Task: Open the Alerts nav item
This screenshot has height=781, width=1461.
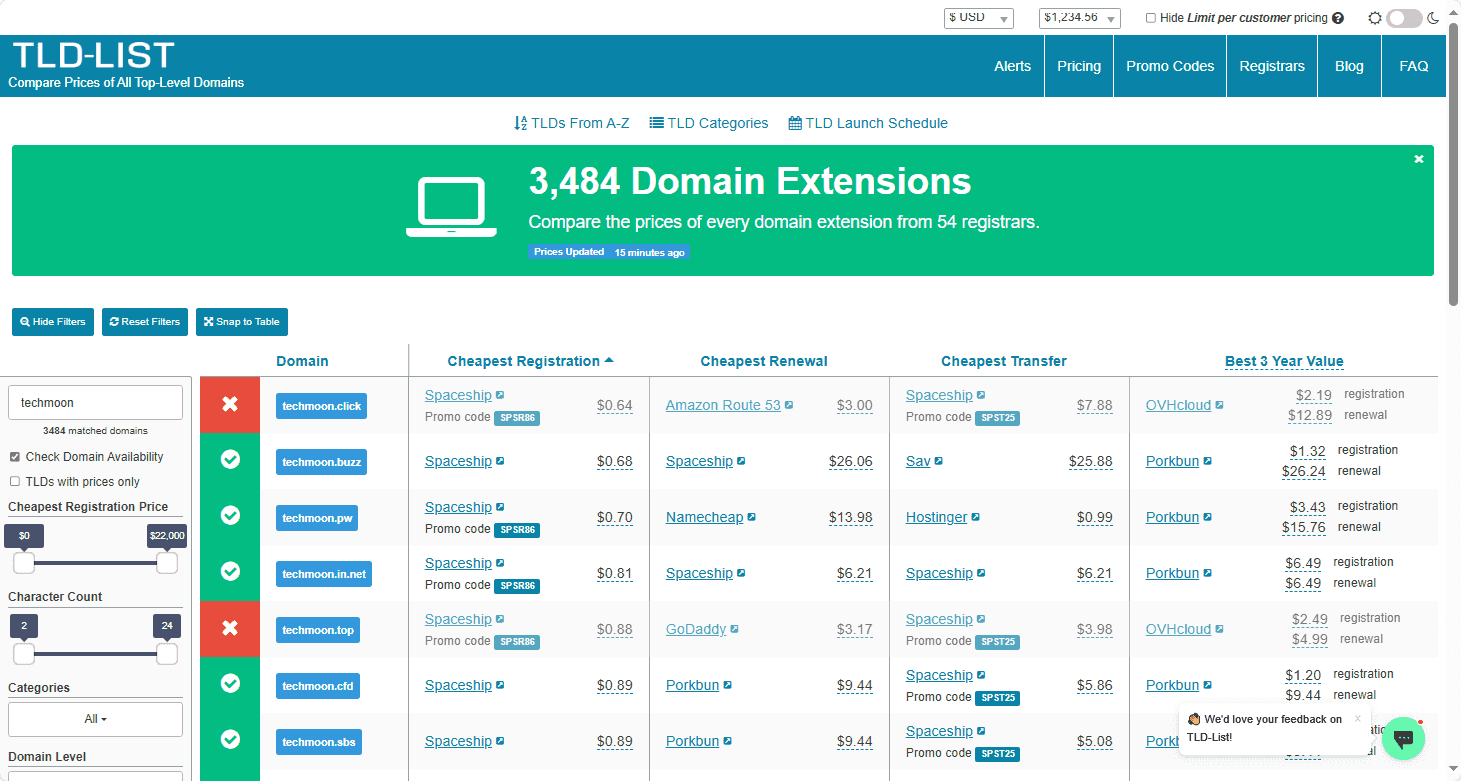Action: click(x=1012, y=66)
